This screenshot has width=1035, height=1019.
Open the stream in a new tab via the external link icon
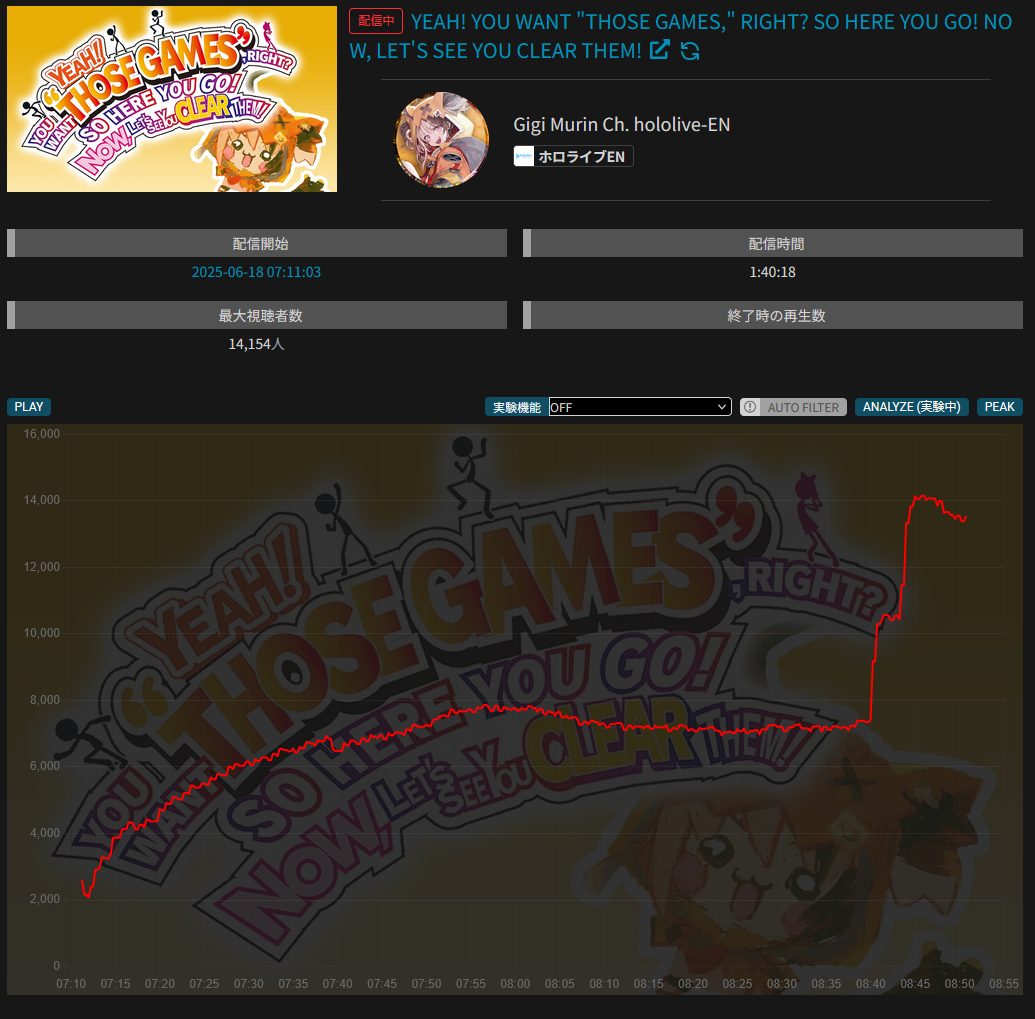659,49
